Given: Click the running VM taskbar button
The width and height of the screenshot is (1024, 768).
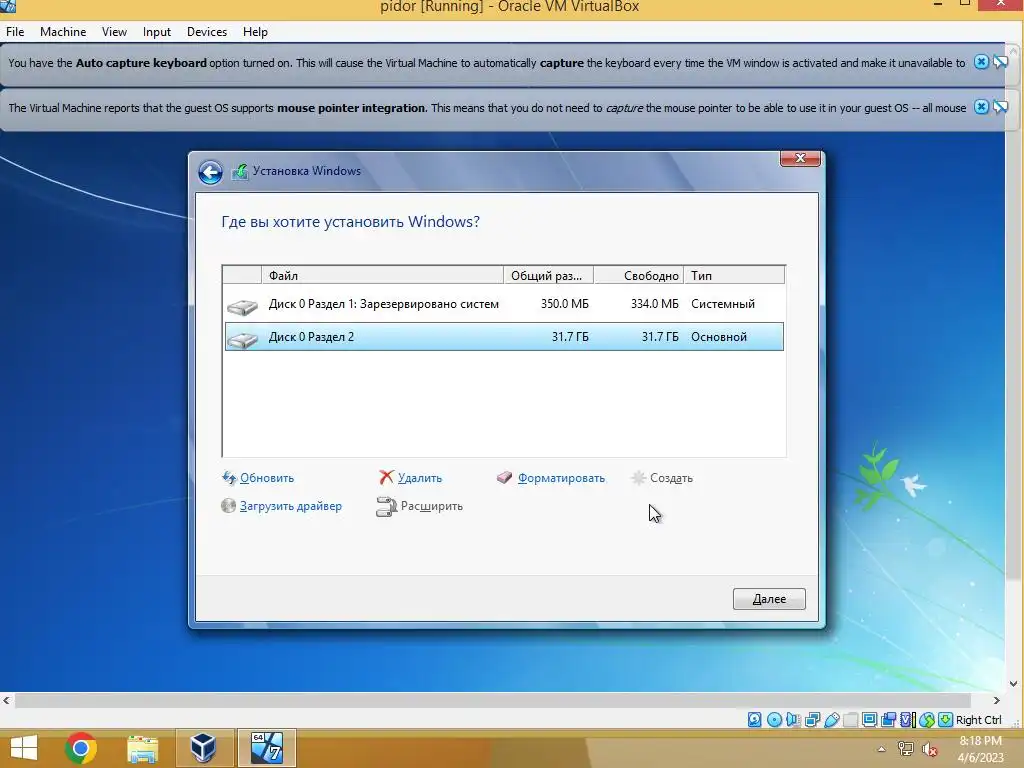Looking at the screenshot, I should (266, 748).
